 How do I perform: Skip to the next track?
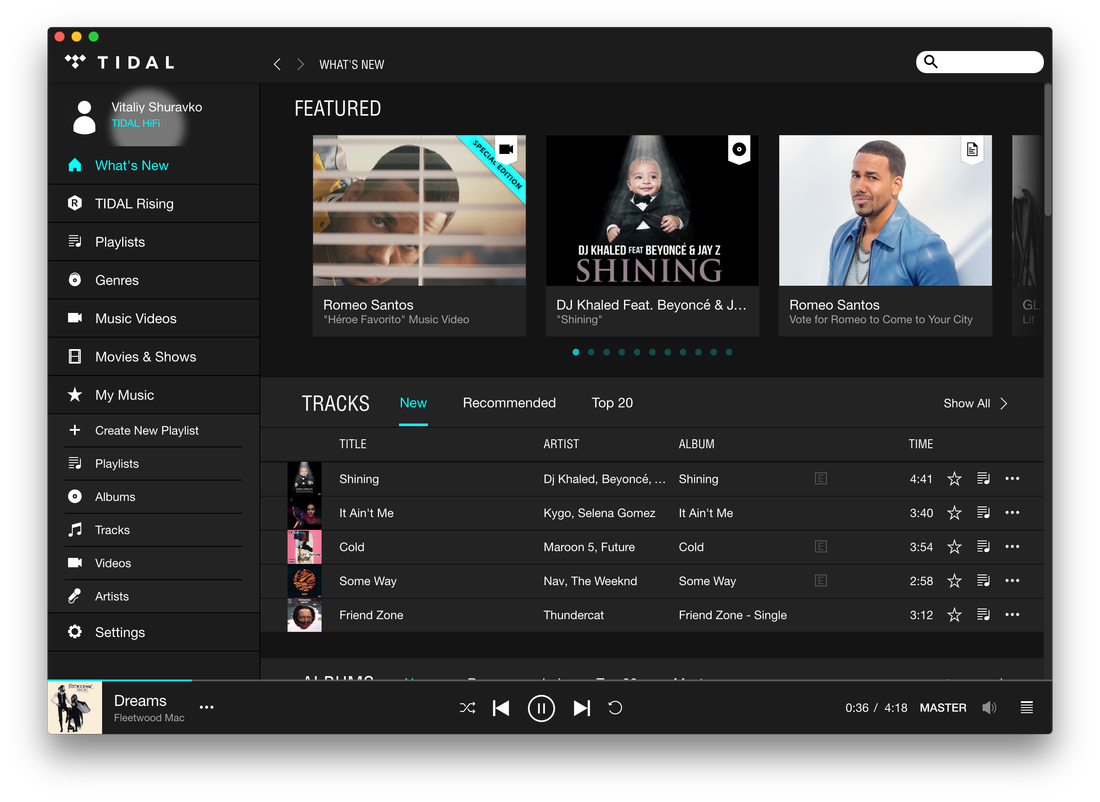pyautogui.click(x=582, y=708)
